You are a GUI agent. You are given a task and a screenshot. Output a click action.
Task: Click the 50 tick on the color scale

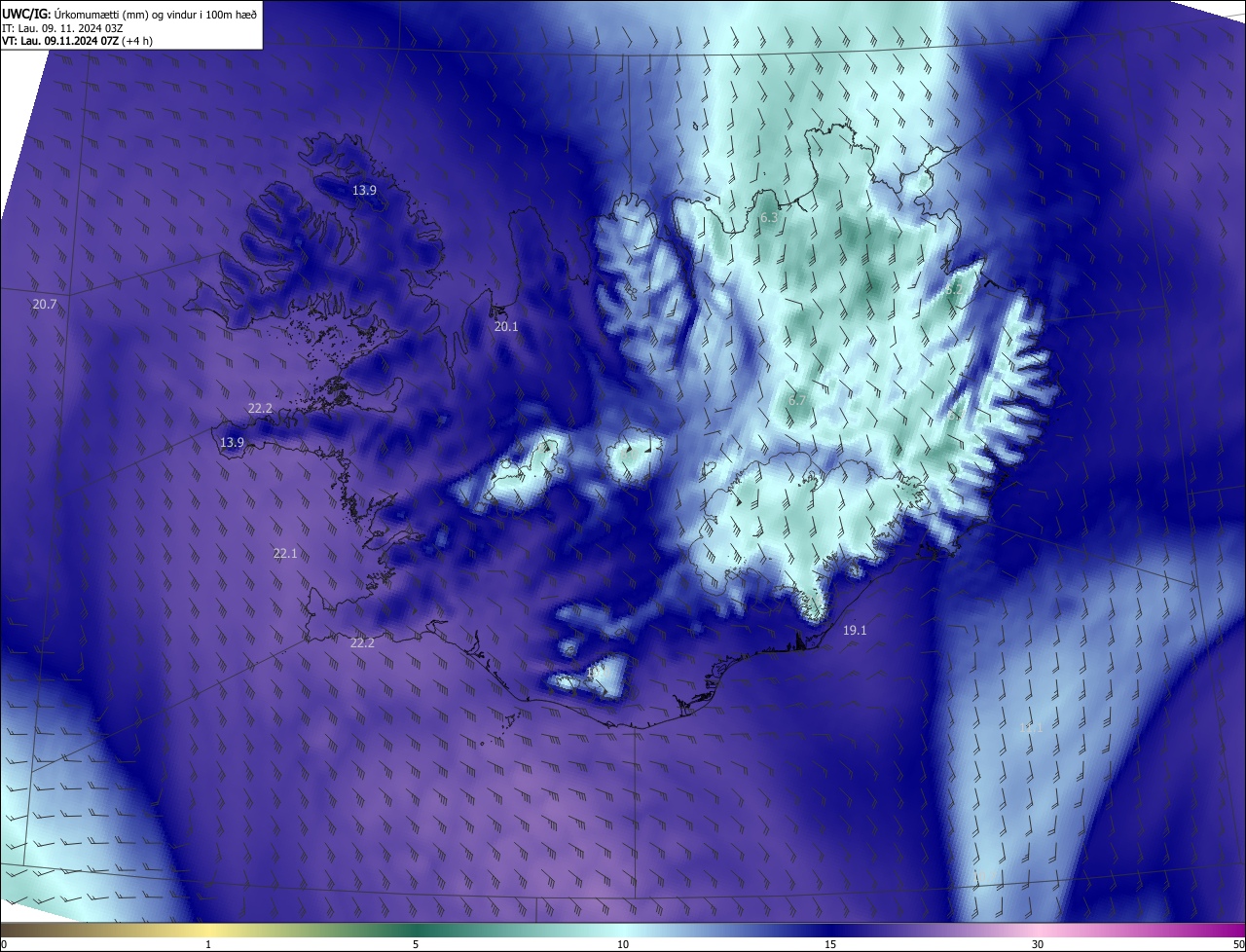pos(1238,944)
